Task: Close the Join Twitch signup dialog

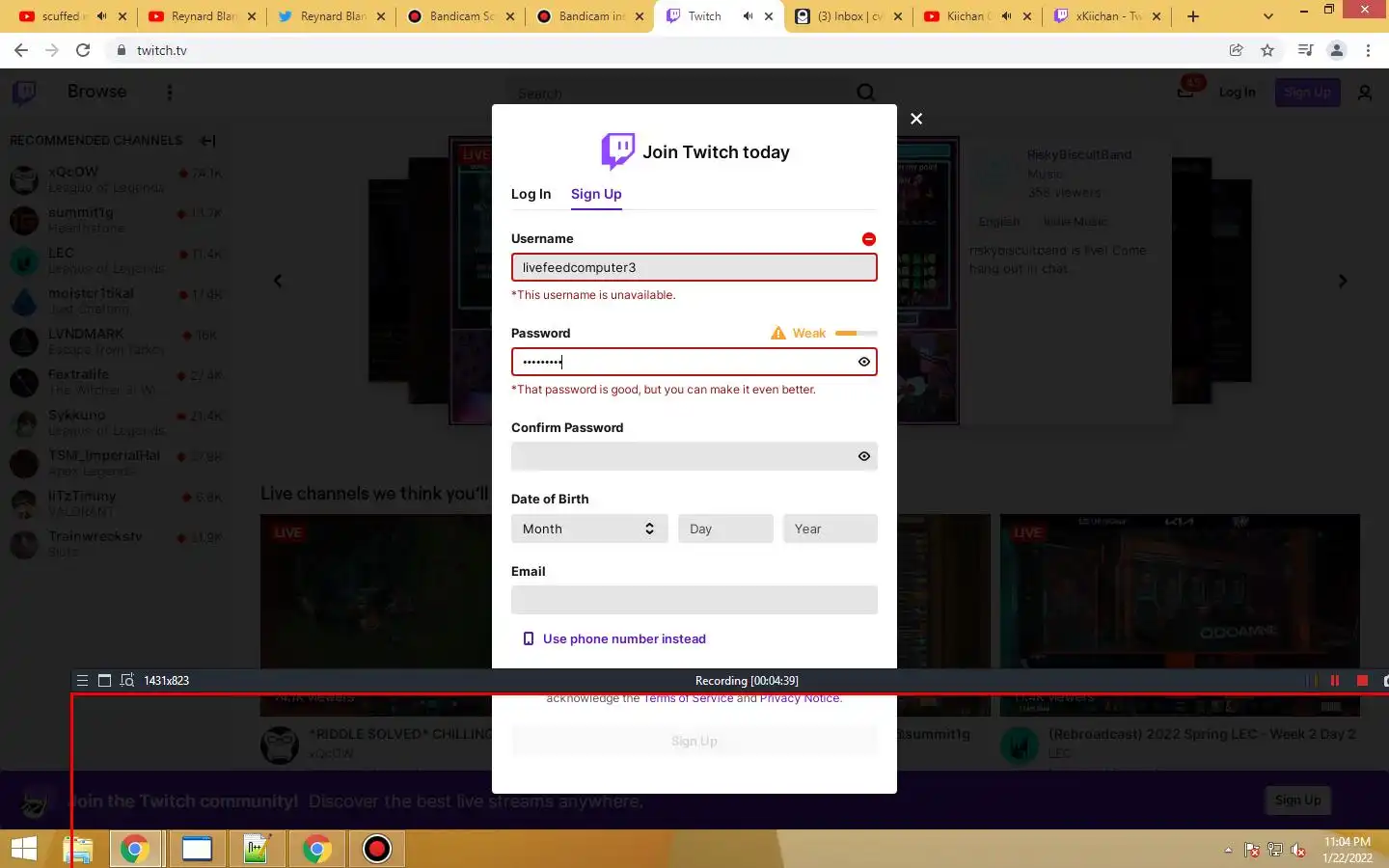Action: (x=916, y=119)
